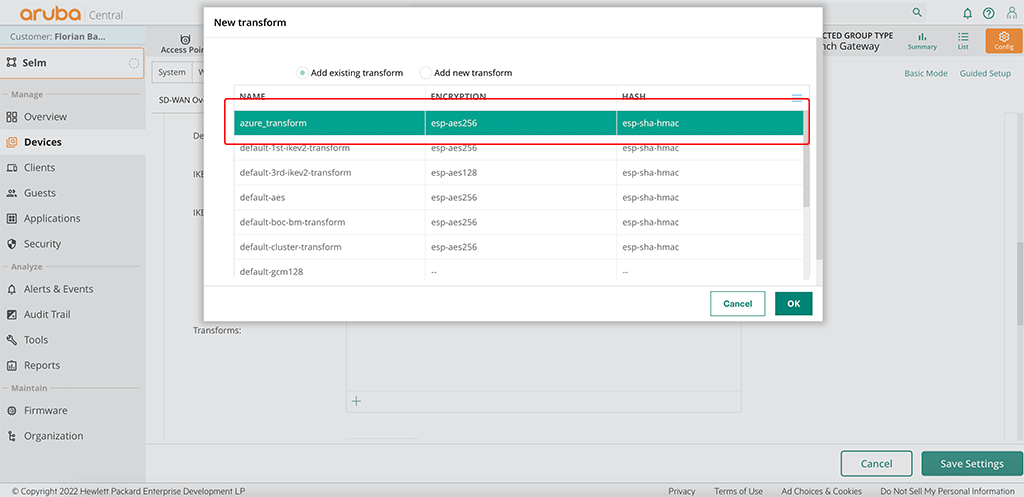Open table column options icon
The width and height of the screenshot is (1024, 497).
[x=797, y=98]
